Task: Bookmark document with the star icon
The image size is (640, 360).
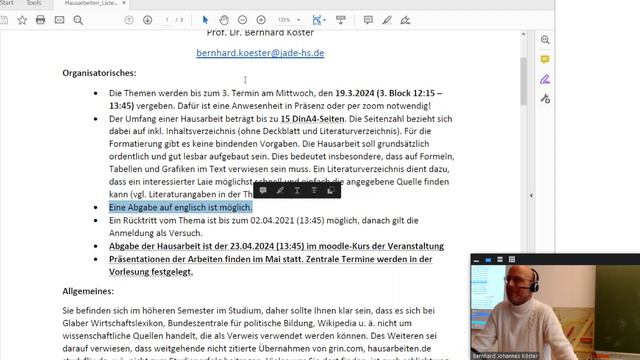Action: [x=22, y=20]
